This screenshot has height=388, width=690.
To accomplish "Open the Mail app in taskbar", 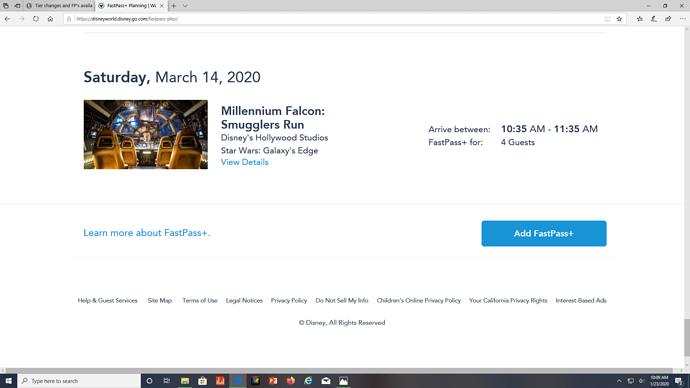I will tap(326, 381).
